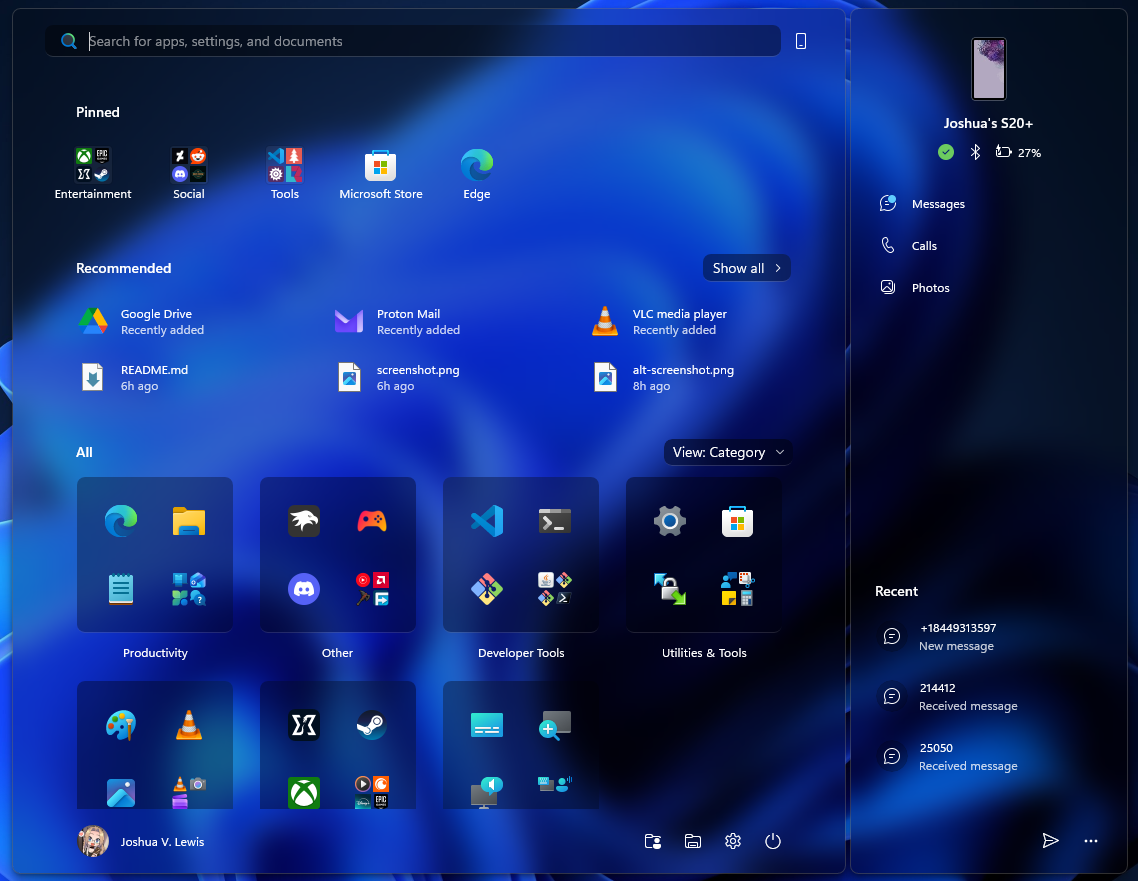
Task: Open Joshua V. Lewis account menu
Action: coord(142,842)
